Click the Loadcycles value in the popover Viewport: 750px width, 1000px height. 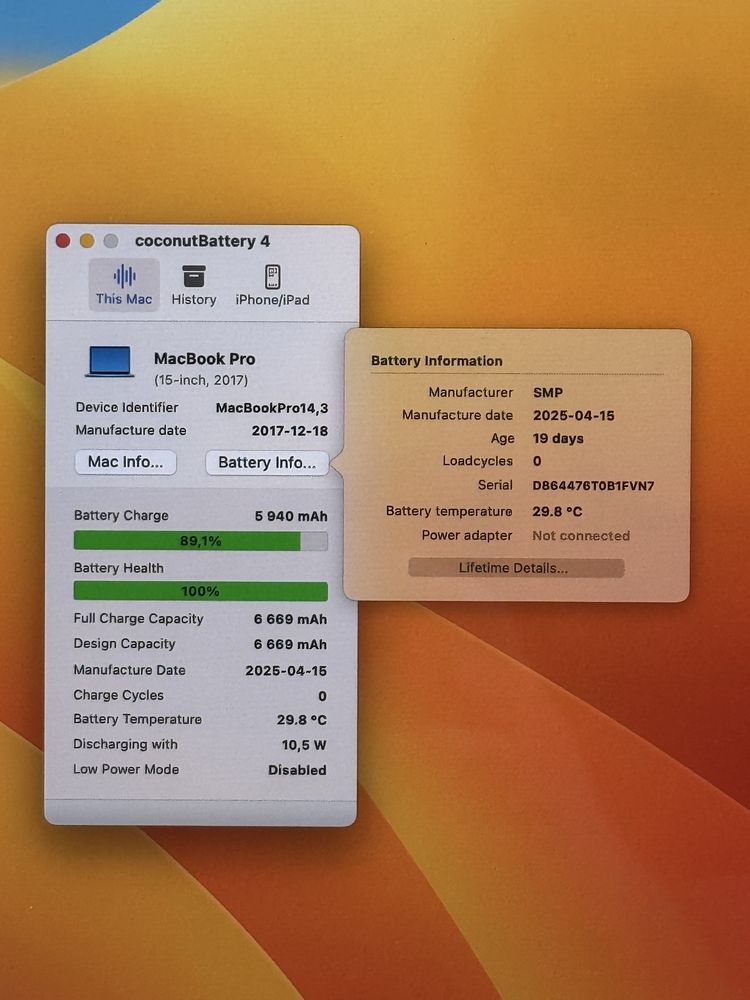(537, 461)
